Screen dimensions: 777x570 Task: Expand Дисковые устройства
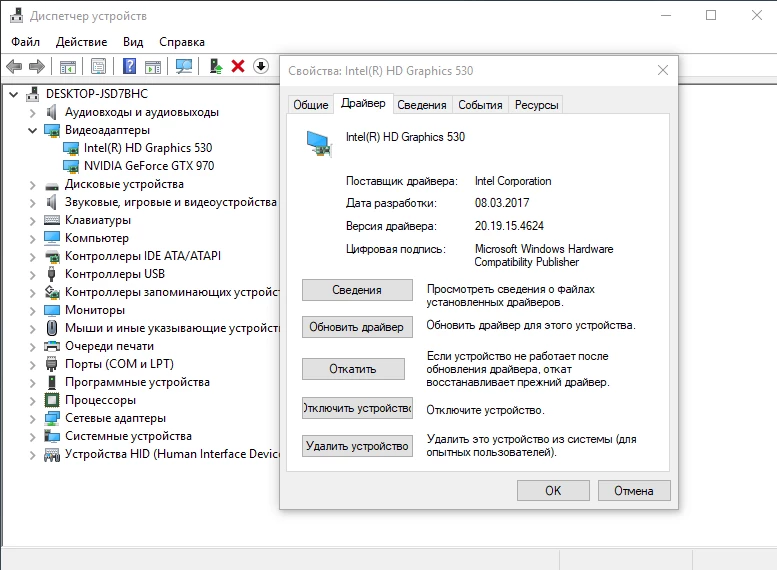(33, 185)
